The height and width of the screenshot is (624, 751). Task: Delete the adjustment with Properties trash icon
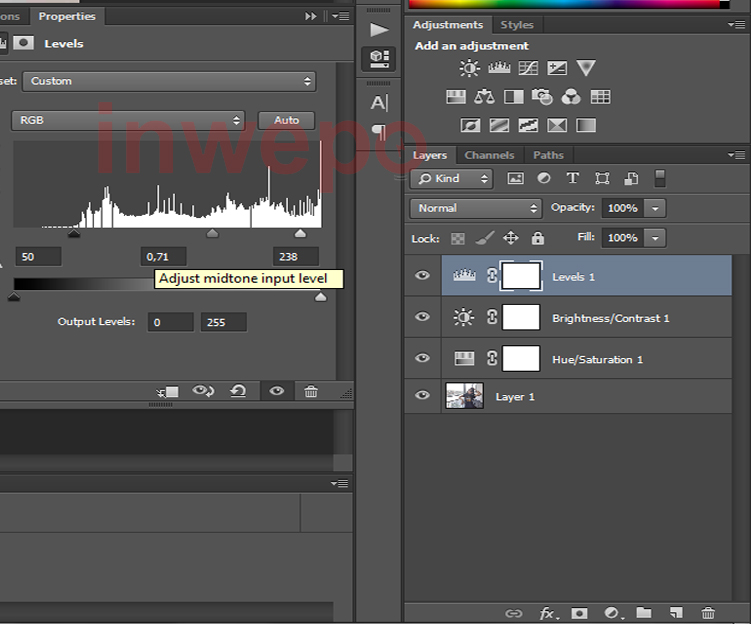pyautogui.click(x=311, y=392)
